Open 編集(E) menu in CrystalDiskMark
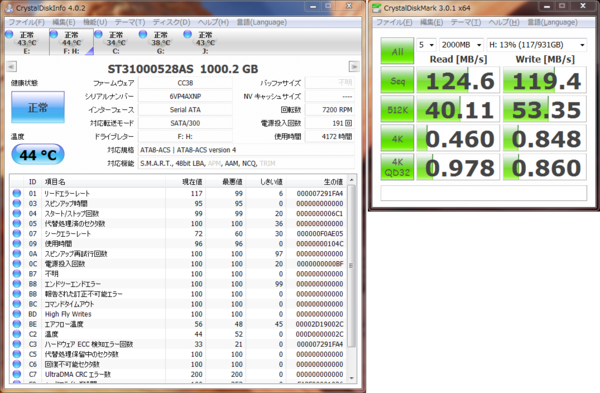The height and width of the screenshot is (393, 600). tap(431, 22)
